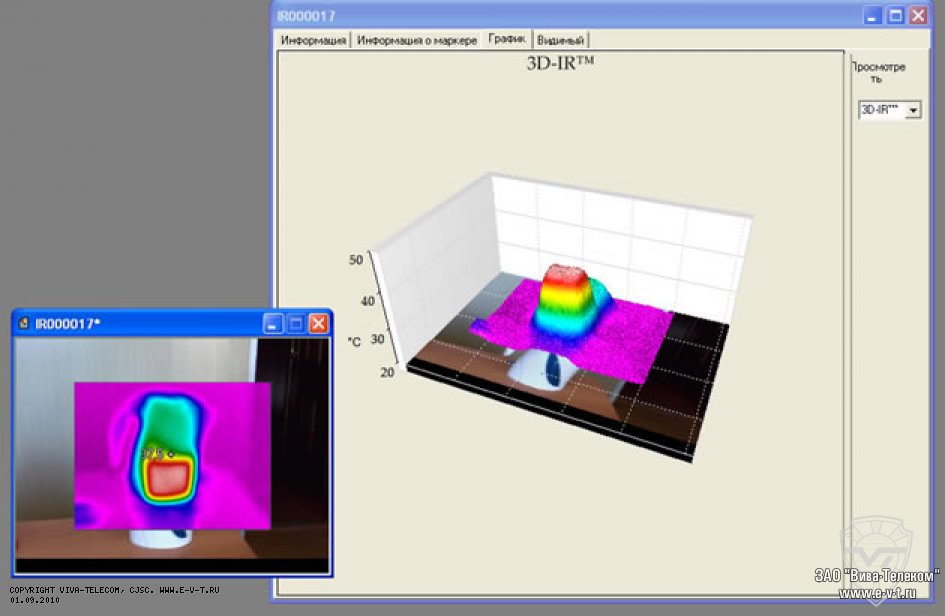Screen dimensions: 945x616
Task: Open the IR000017* window's title bar icon
Action: tap(24, 323)
